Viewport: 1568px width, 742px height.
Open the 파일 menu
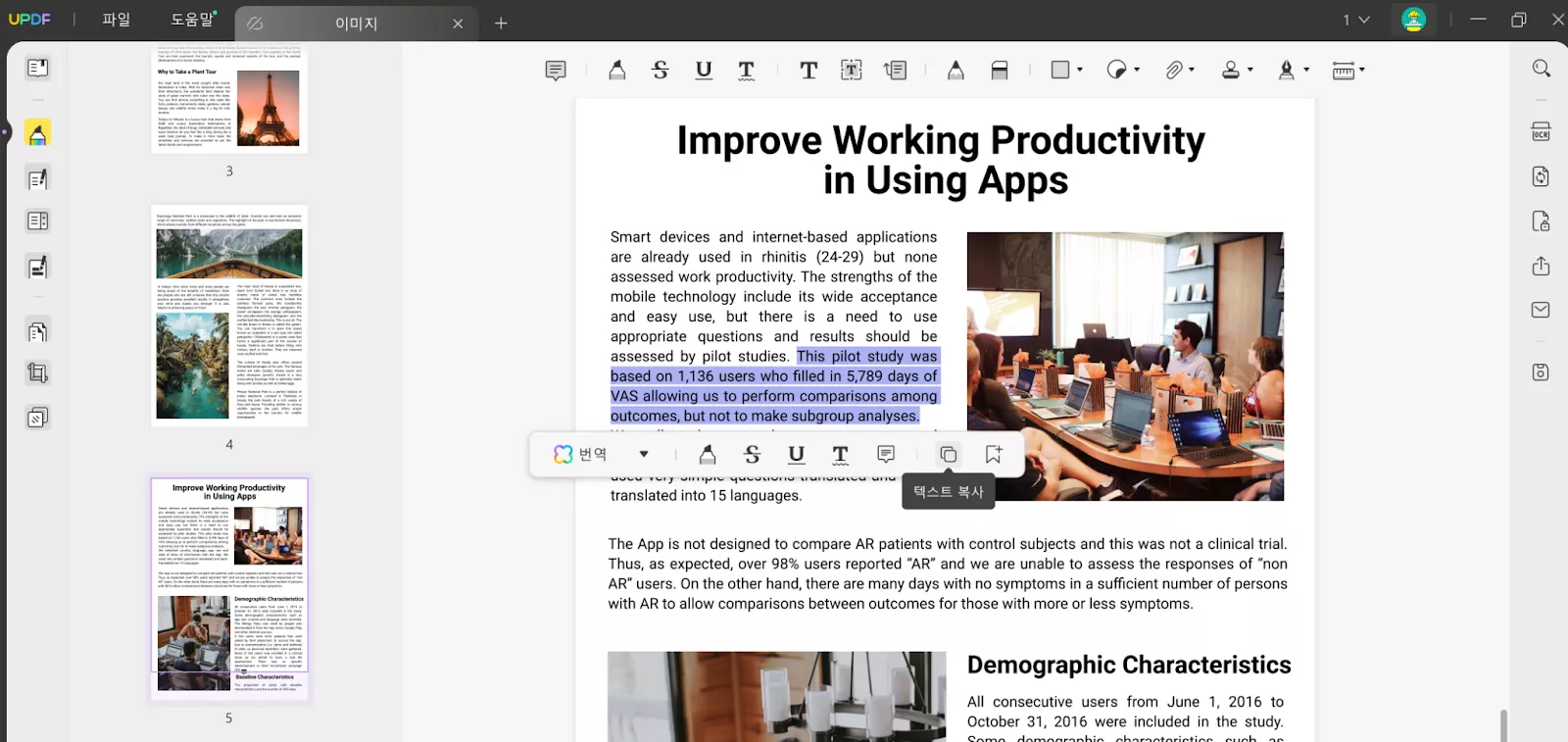tap(116, 20)
